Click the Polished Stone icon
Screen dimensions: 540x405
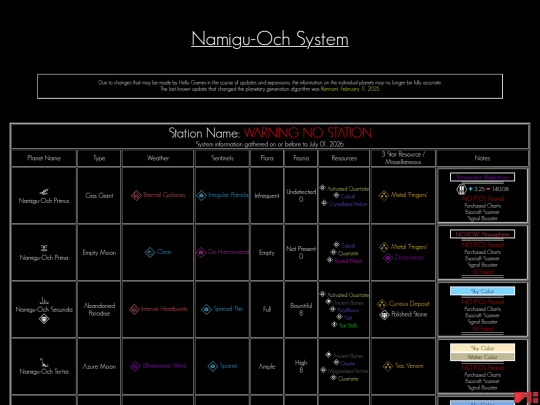pos(384,315)
